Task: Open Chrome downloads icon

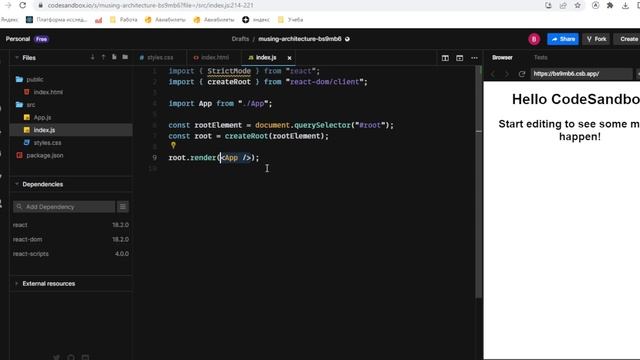Action: coord(625,5)
